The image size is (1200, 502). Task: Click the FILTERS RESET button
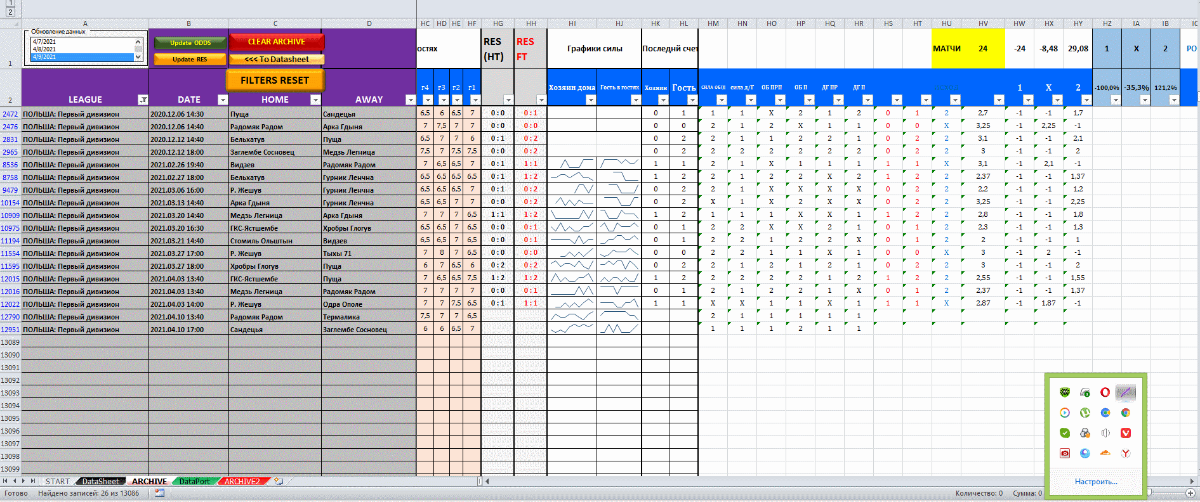(x=274, y=80)
